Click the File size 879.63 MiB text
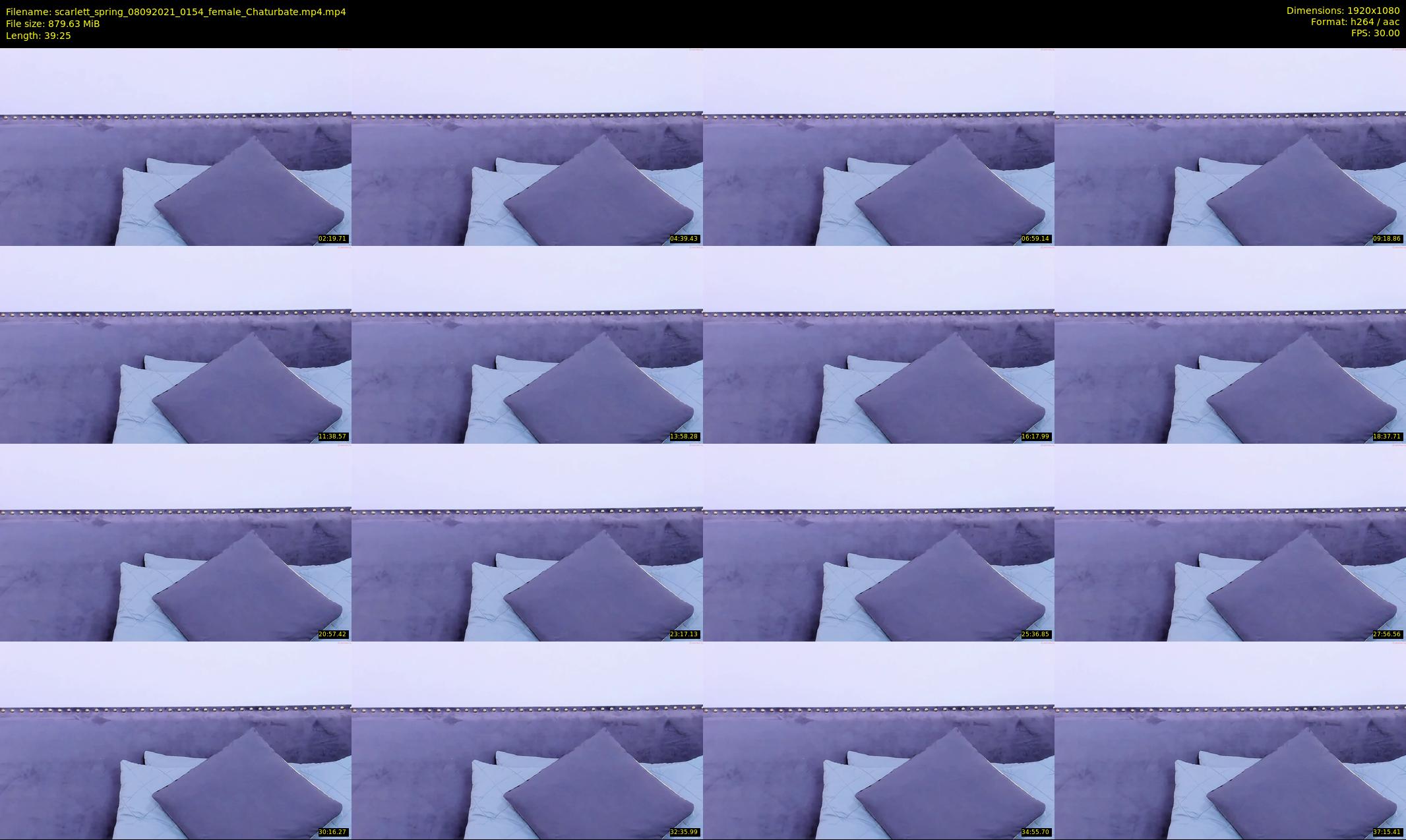The width and height of the screenshot is (1406, 840). 53,24
